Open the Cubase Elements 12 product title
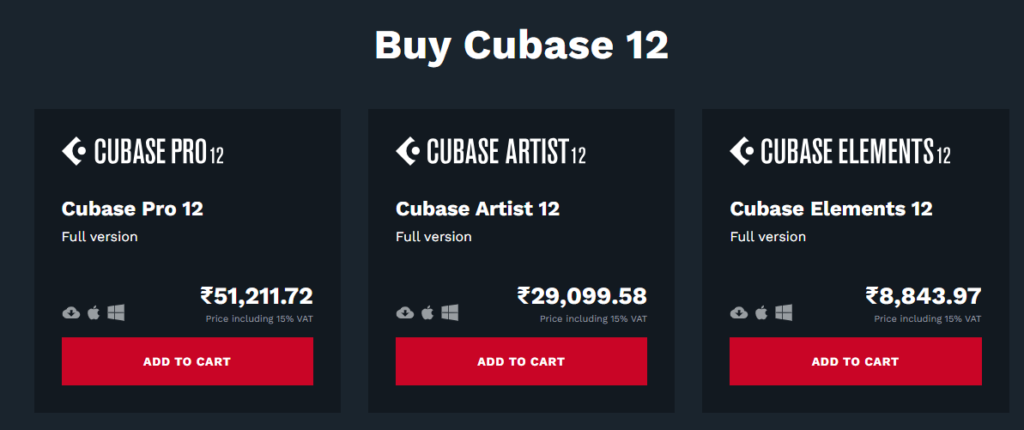Screen dimensions: 1024x430 [831, 209]
